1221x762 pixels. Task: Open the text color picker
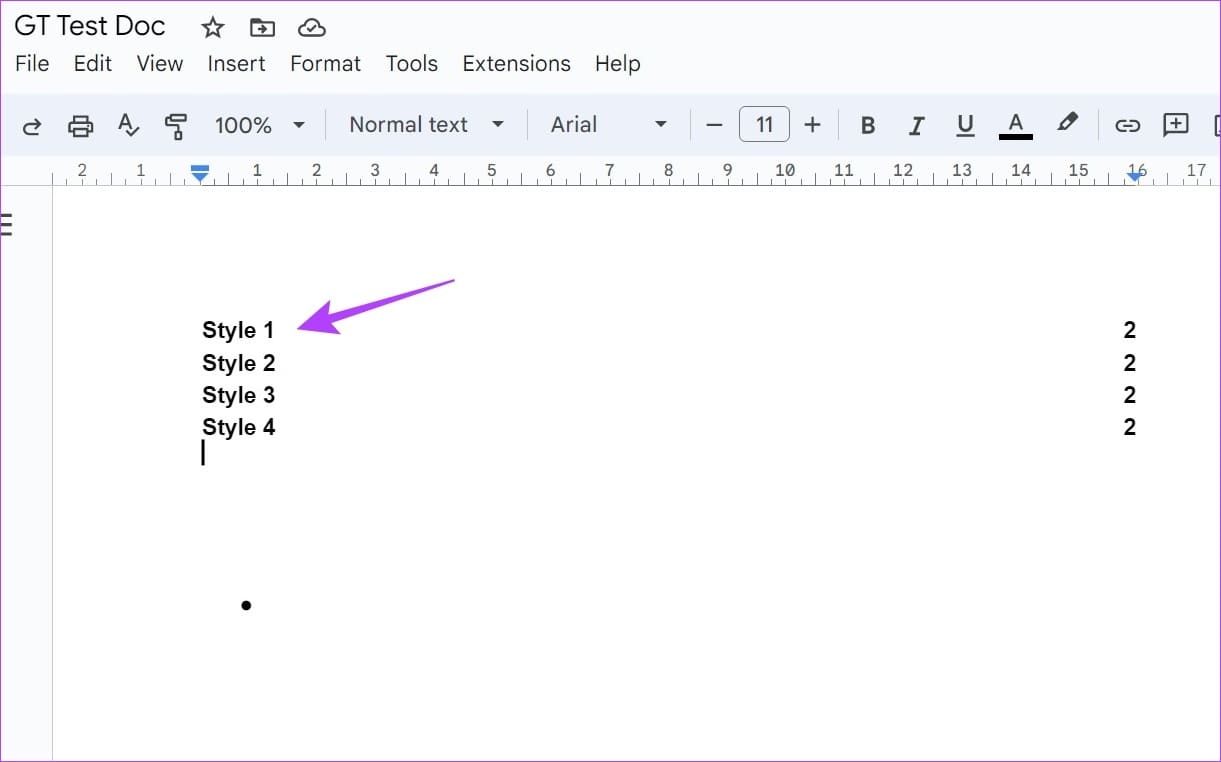(x=1016, y=125)
